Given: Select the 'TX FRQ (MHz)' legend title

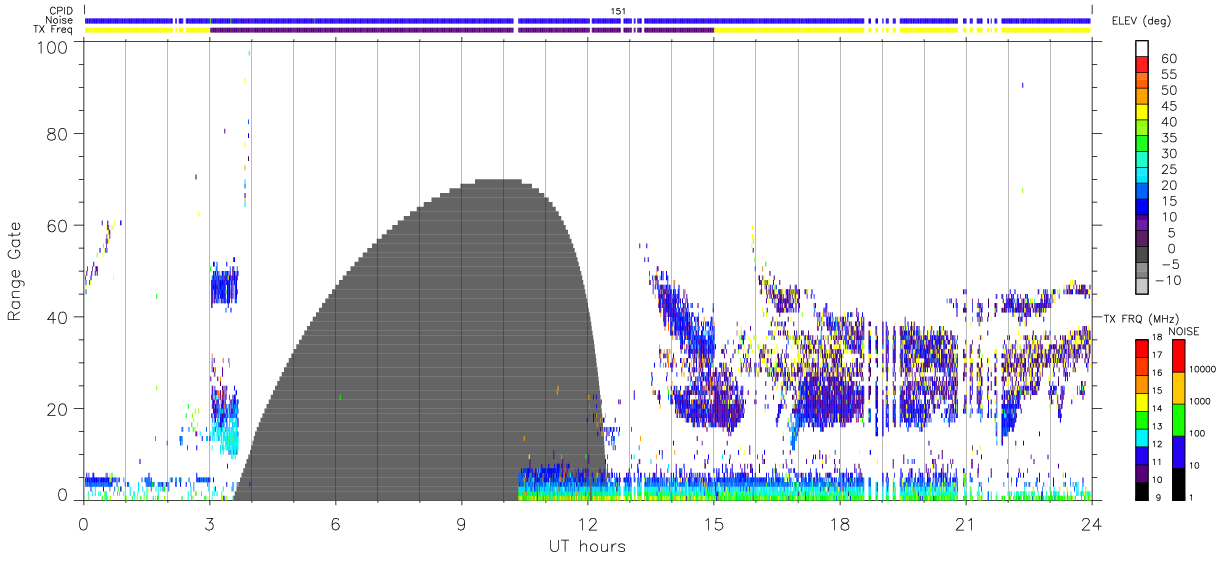Looking at the screenshot, I should pyautogui.click(x=1140, y=318).
